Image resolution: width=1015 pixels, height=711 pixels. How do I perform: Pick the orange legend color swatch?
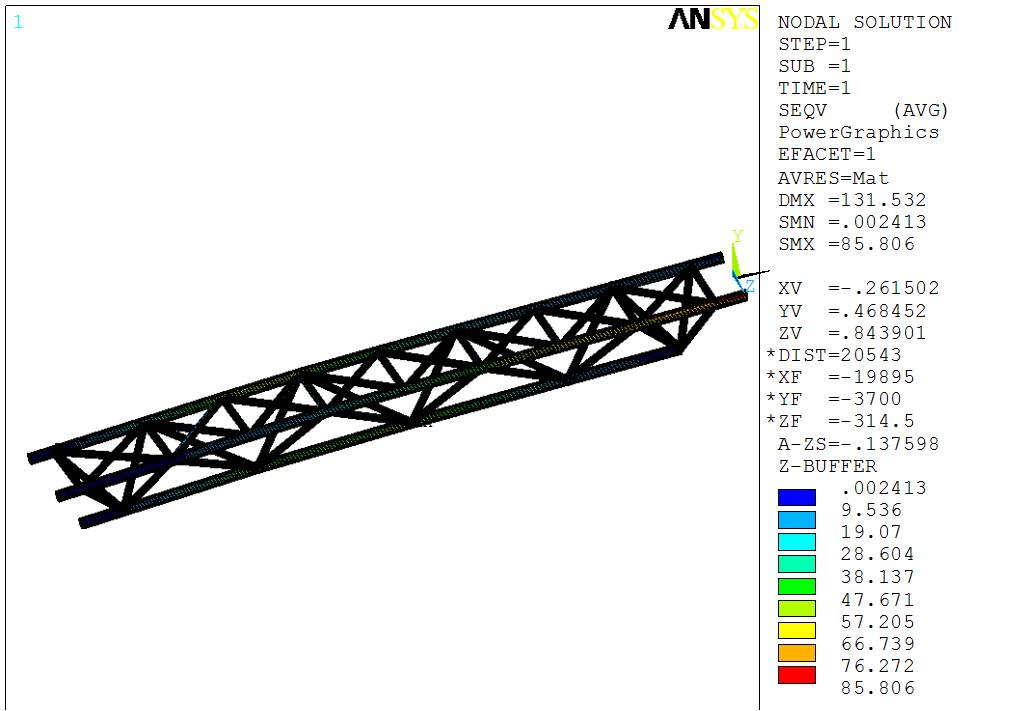796,653
